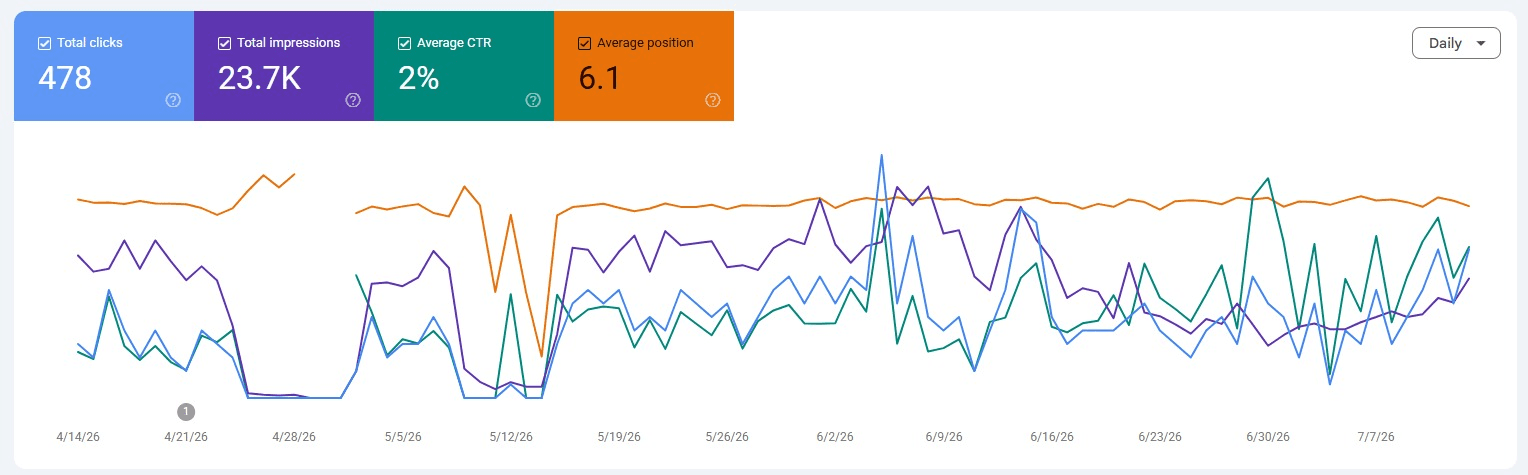Open the Daily granularity dropdown
The width and height of the screenshot is (1528, 475).
(1456, 43)
